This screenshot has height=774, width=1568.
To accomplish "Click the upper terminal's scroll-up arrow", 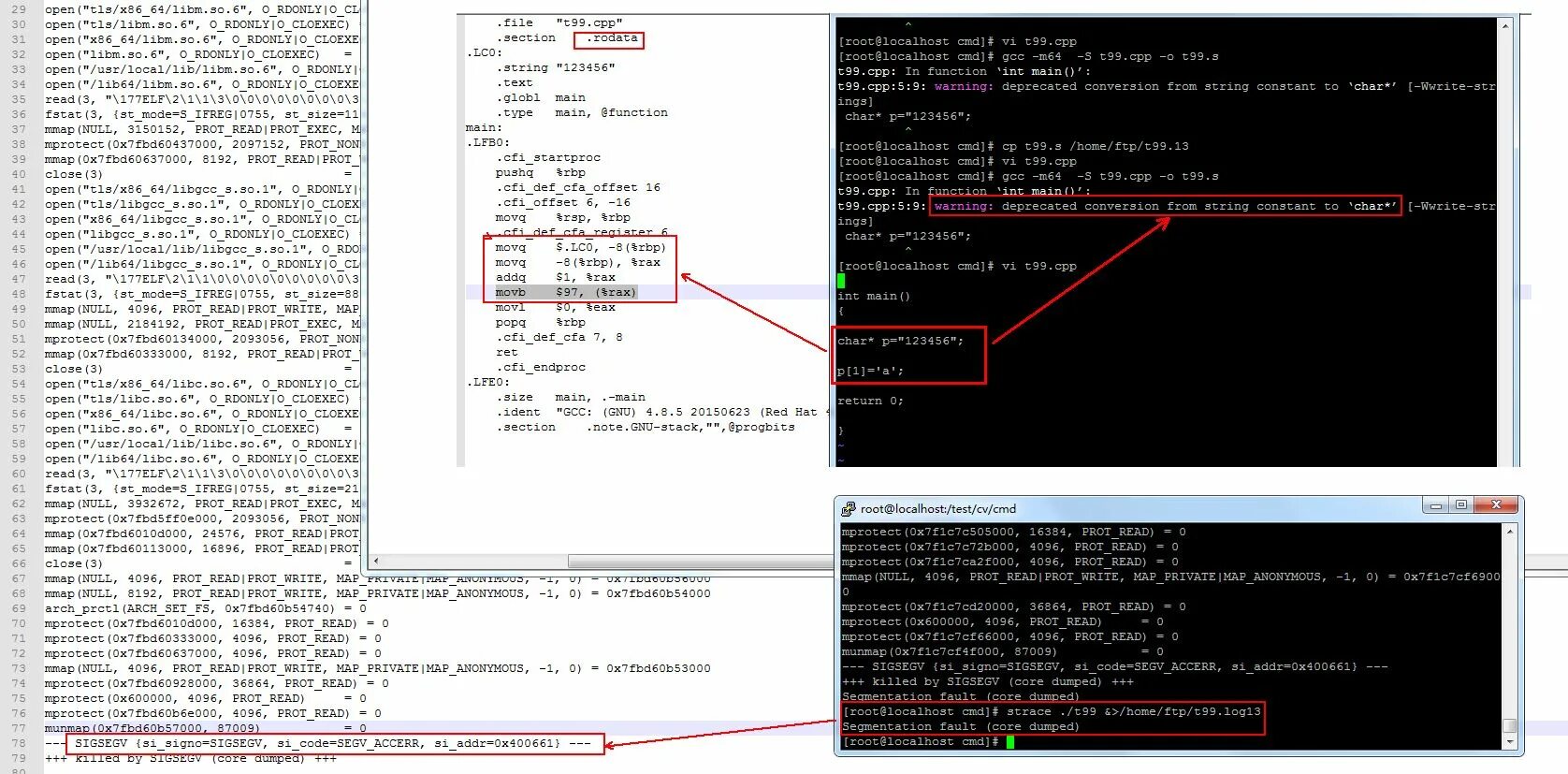I will [x=1505, y=25].
